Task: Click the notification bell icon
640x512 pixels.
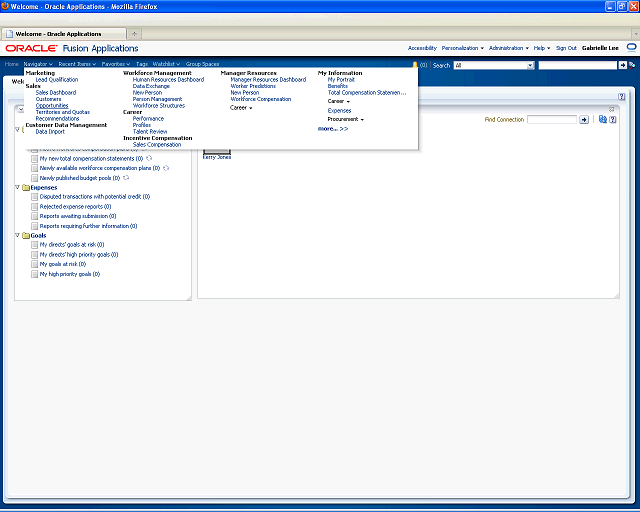Action: tap(415, 65)
